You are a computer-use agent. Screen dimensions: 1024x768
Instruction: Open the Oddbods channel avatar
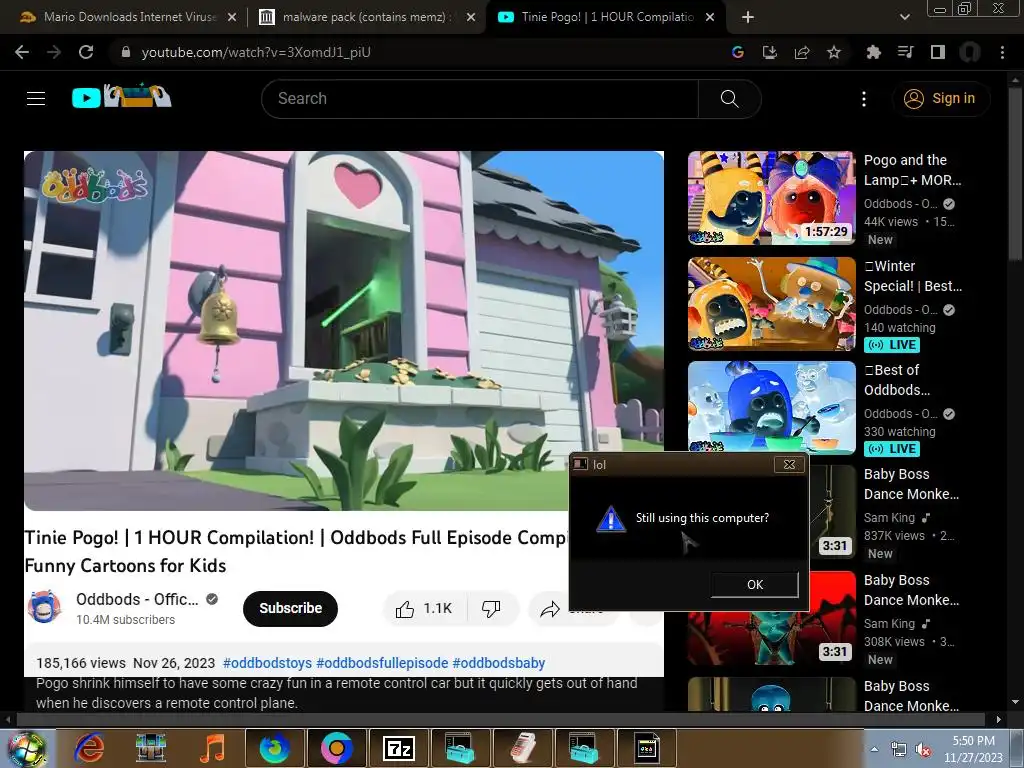44,607
